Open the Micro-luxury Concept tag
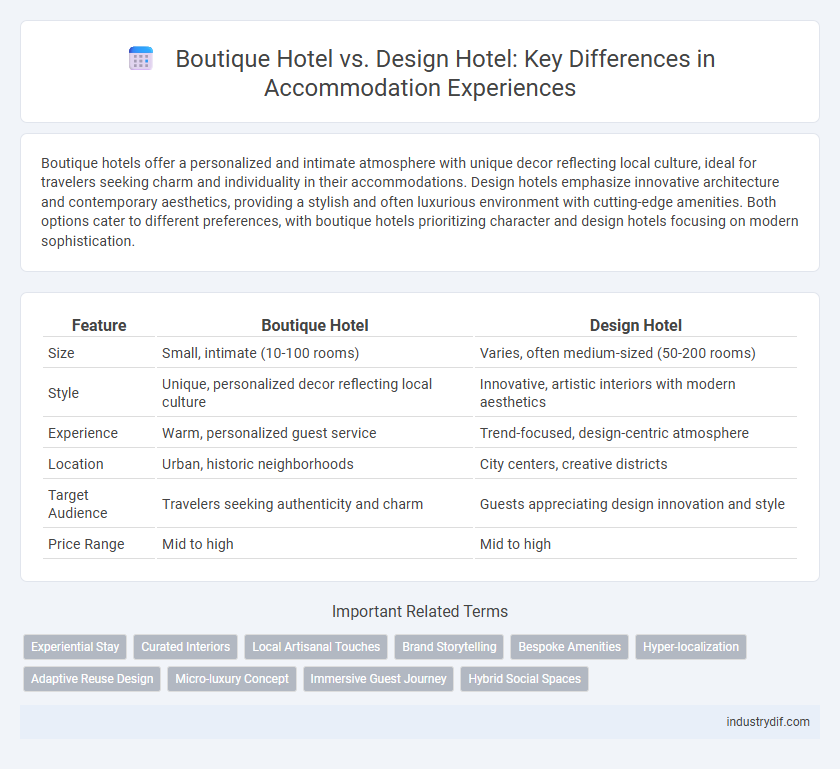 (232, 678)
